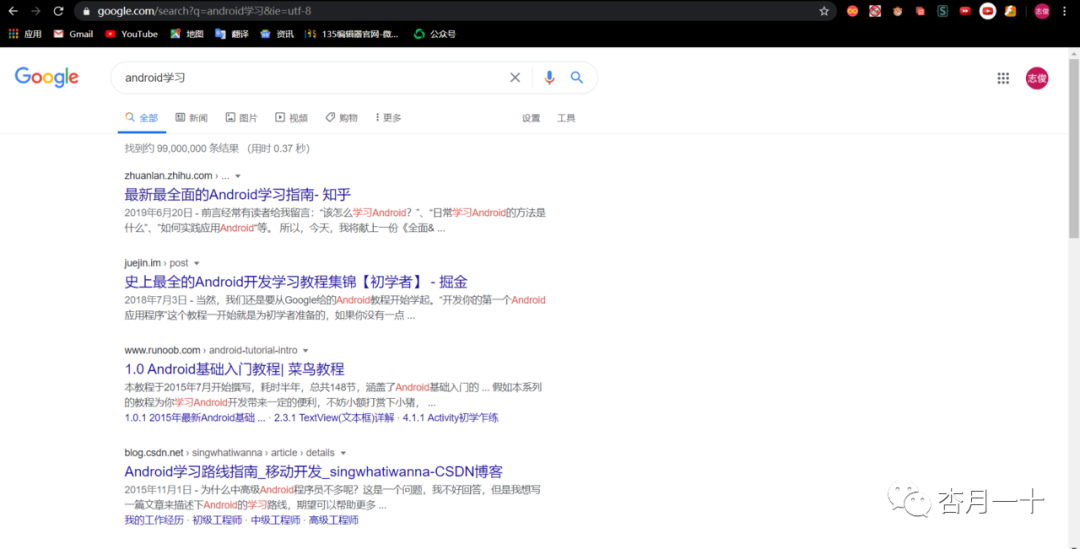The width and height of the screenshot is (1080, 549).
Task: Open 工具 search tools
Action: click(x=566, y=118)
